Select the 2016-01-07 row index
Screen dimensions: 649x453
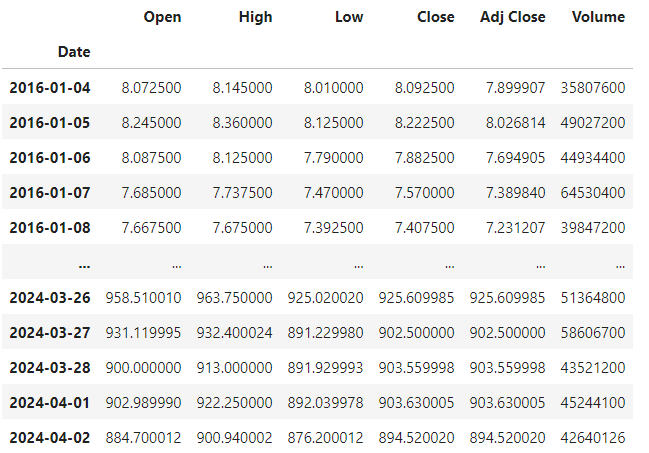click(50, 193)
